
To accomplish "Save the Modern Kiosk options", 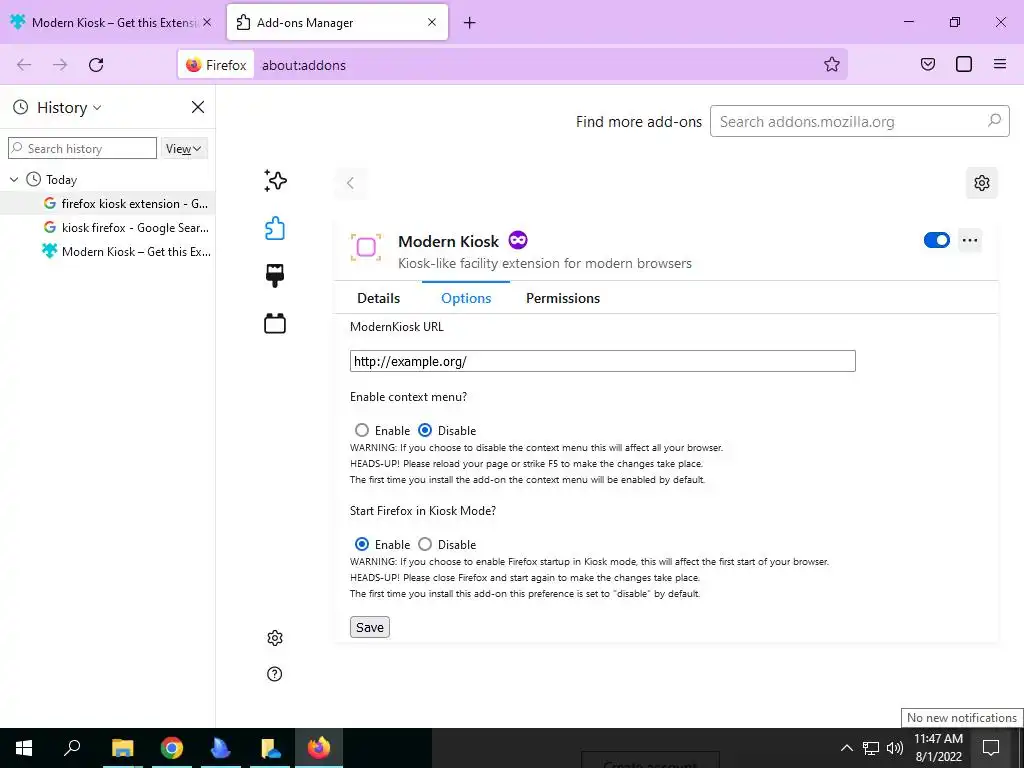I will coord(370,627).
